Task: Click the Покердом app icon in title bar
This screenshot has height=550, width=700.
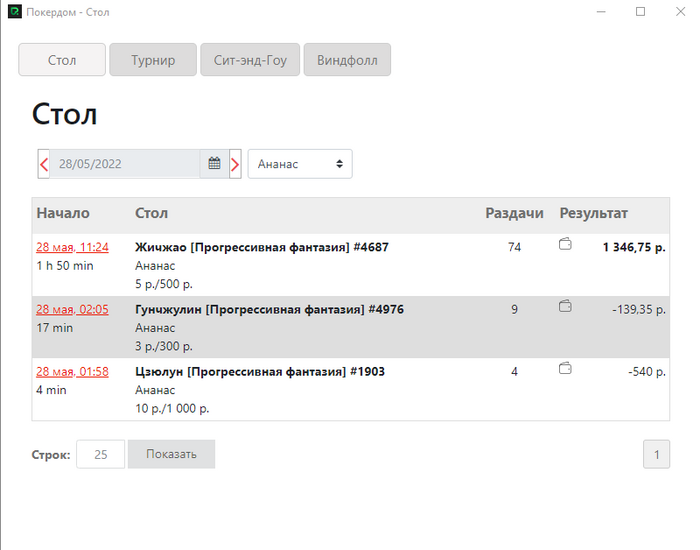Action: (x=14, y=12)
